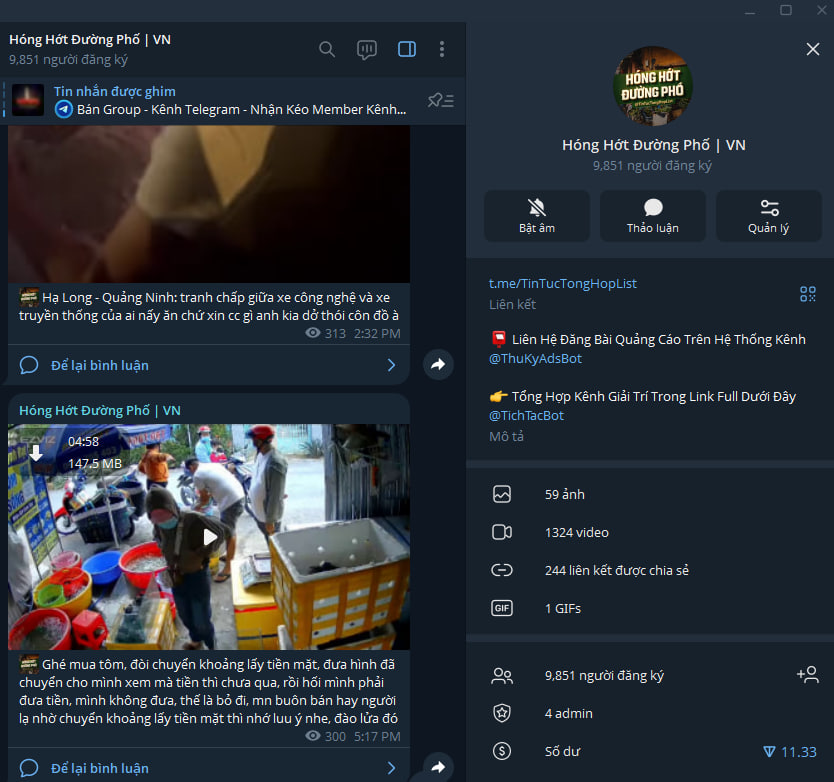The height and width of the screenshot is (782, 834).
Task: Open the t.me/TinTucTongHopList link
Action: (562, 284)
